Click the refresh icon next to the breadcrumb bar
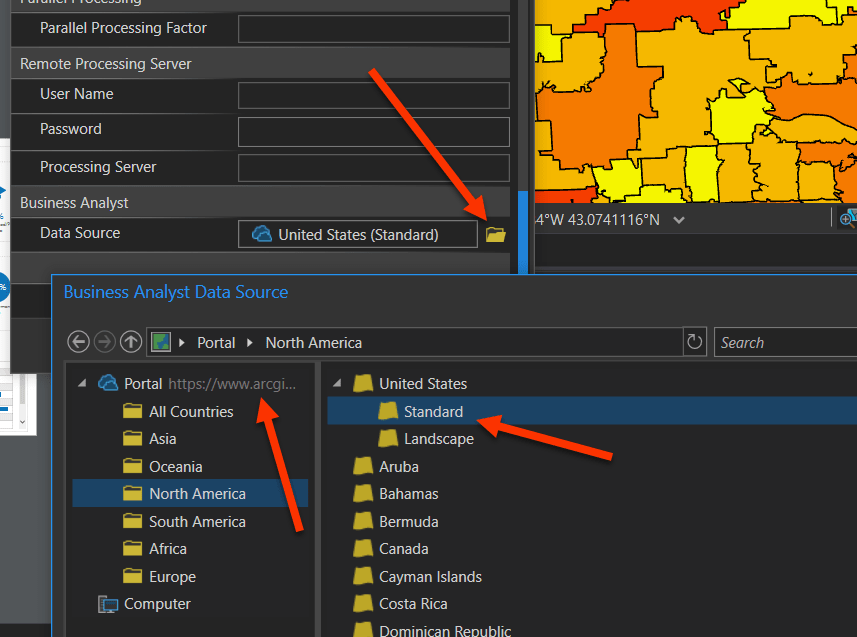 tap(694, 341)
